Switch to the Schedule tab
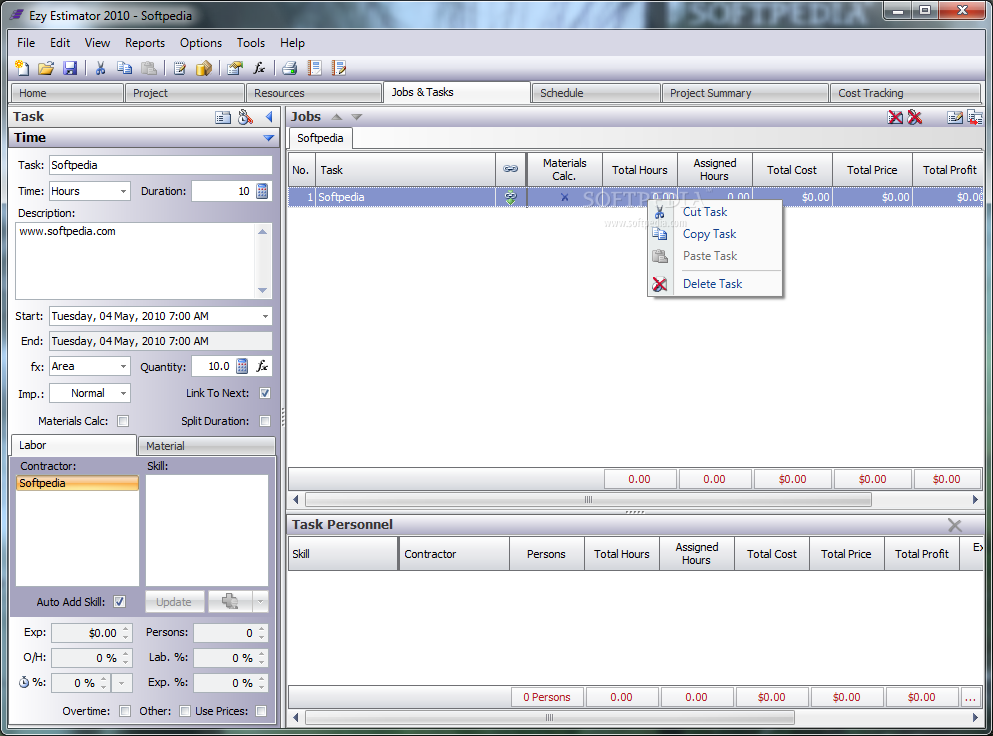 pyautogui.click(x=595, y=93)
